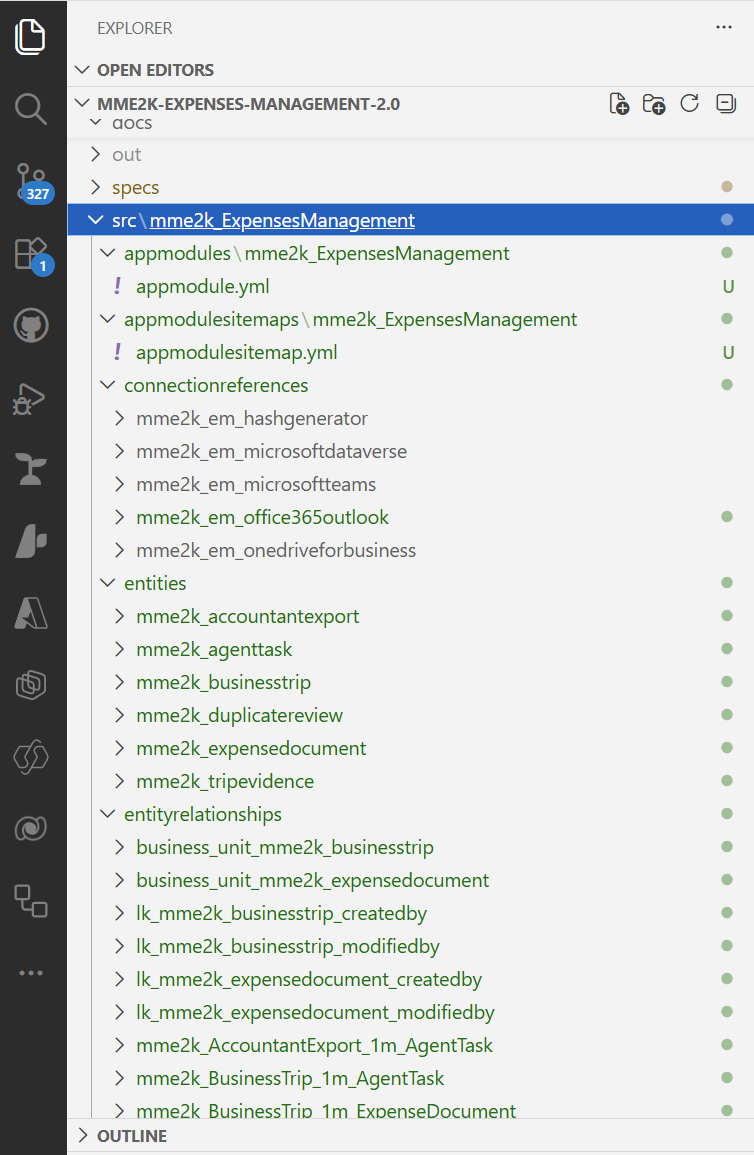Image resolution: width=754 pixels, height=1155 pixels.
Task: Expand mme2k_em_hashgenerator folder
Action: pyautogui.click(x=410, y=418)
